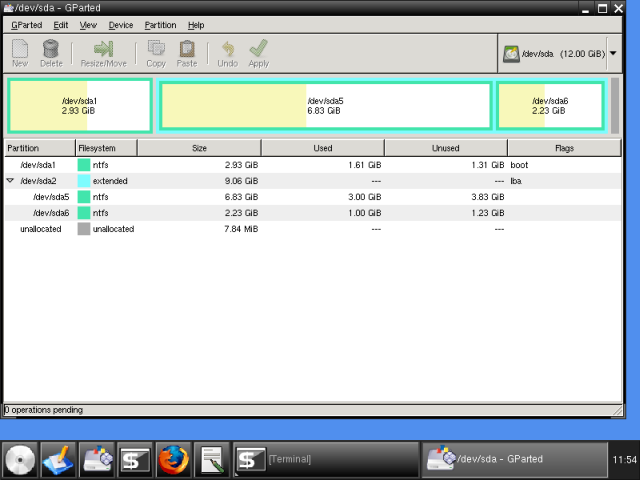Image resolution: width=640 pixels, height=480 pixels.
Task: Launch the pencil editor icon in taskbar
Action: pyautogui.click(x=58, y=460)
